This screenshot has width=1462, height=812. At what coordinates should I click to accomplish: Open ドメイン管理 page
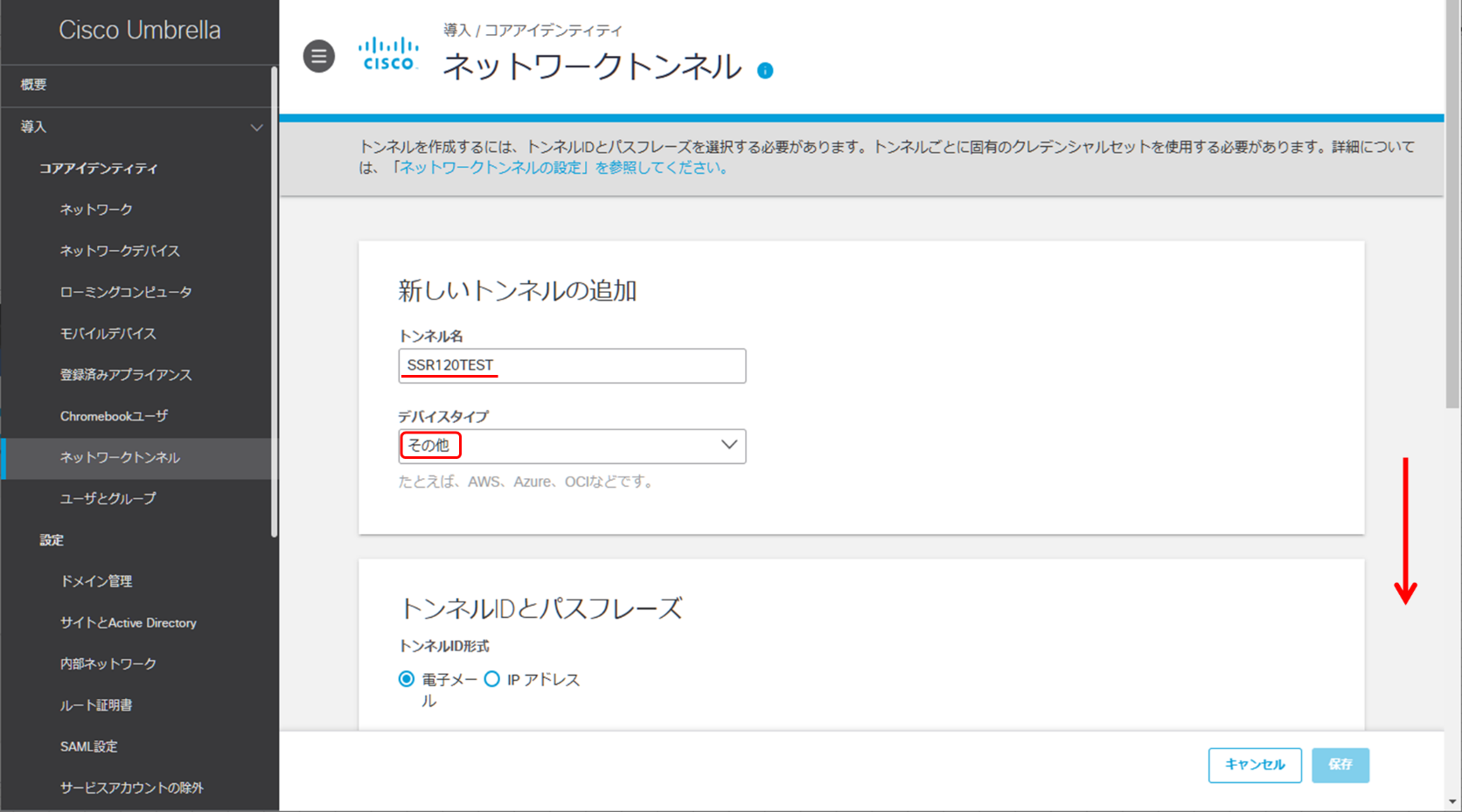click(96, 581)
